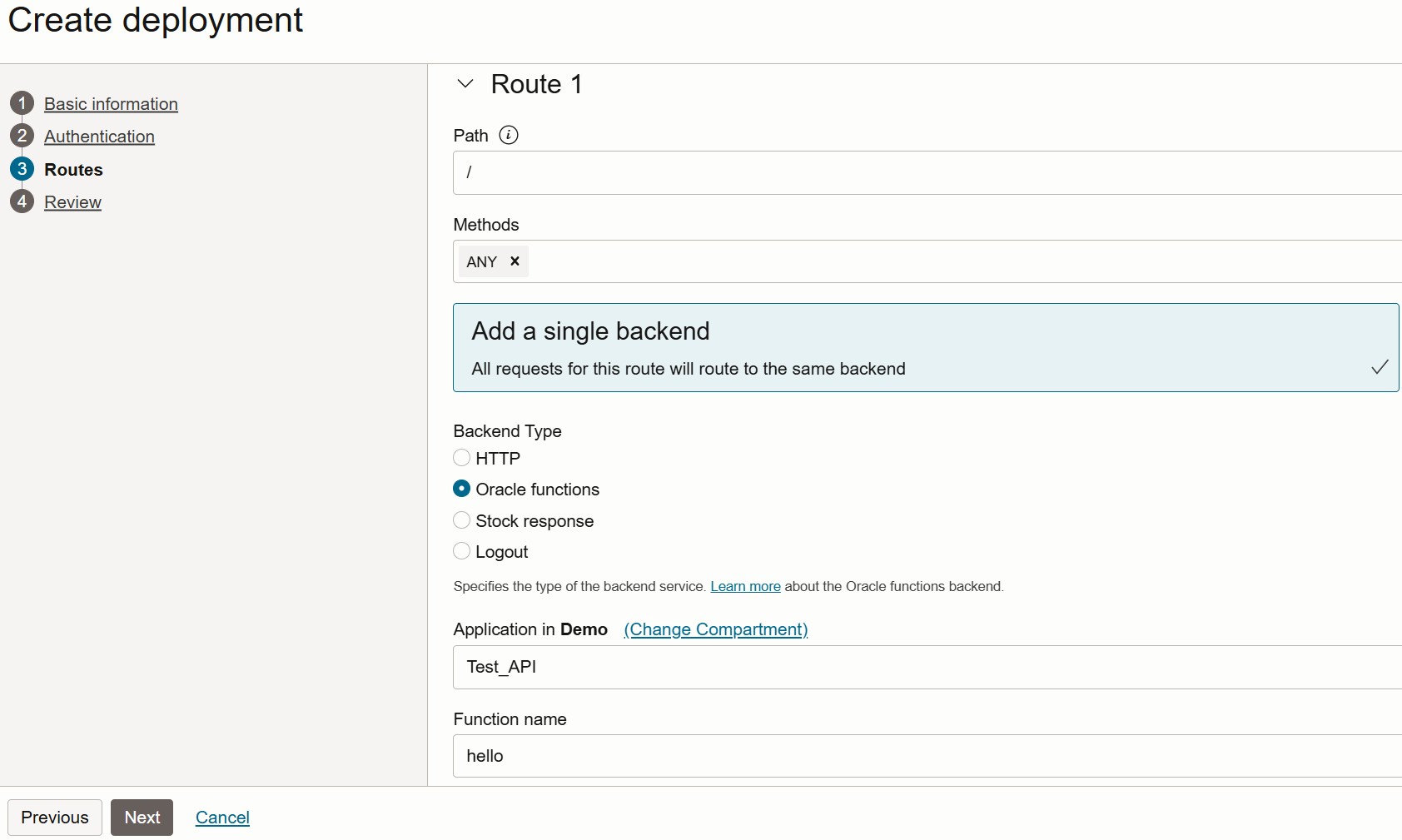Jump to the Review step
The image size is (1402, 840).
[72, 202]
